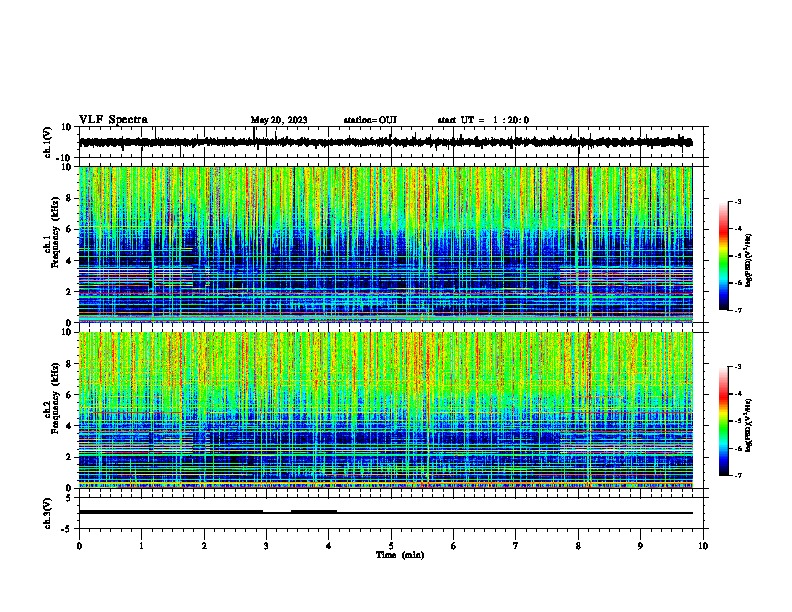Click the "station=OUI" header label
Screen dimensions: 792x612
370,120
